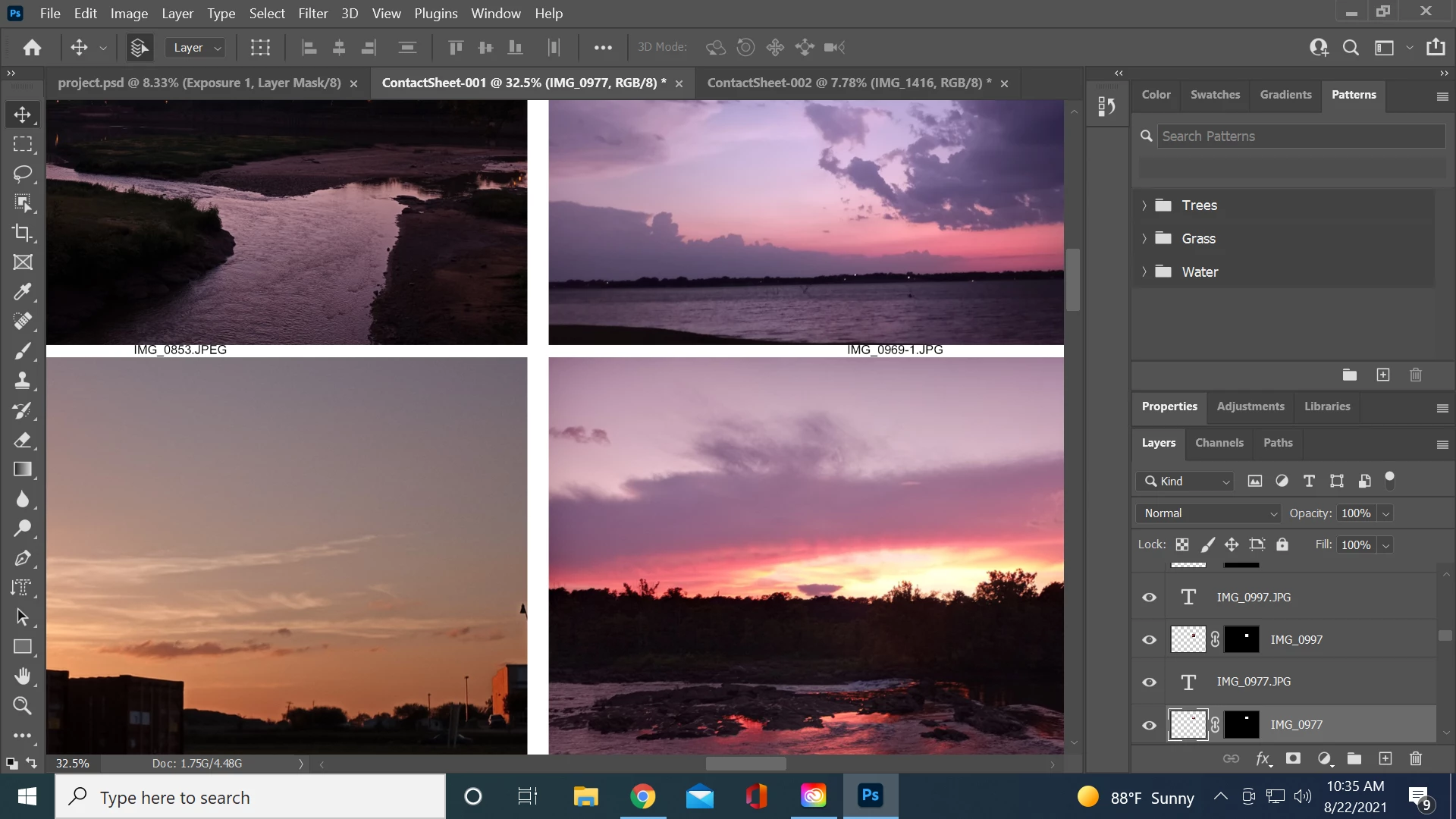
Task: Select the Clone Stamp tool
Action: [23, 381]
